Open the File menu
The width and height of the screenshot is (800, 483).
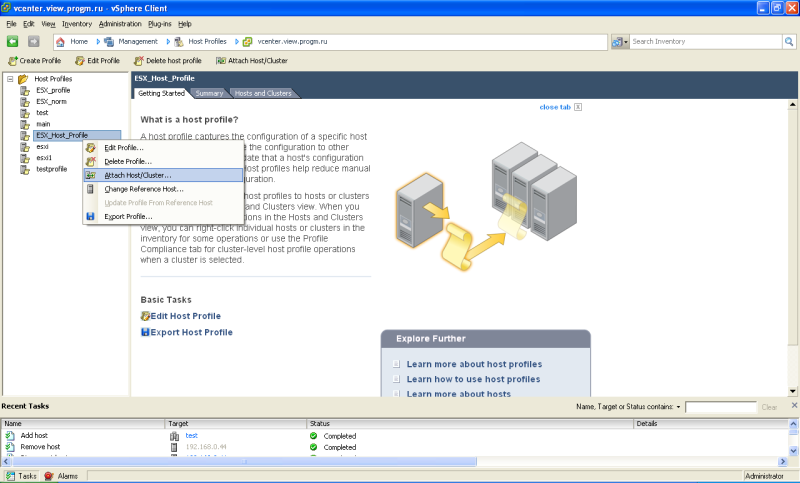[11, 24]
